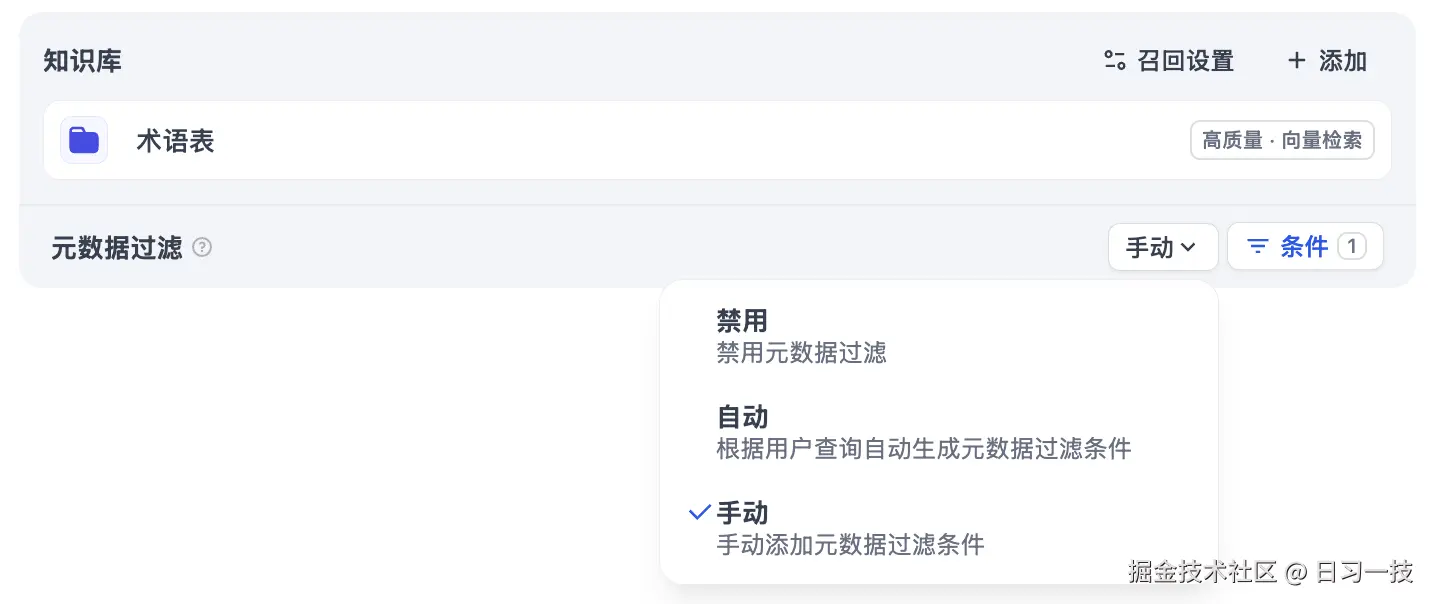
Task: Click the sliders icon before 召回设置 text
Action: click(1113, 61)
